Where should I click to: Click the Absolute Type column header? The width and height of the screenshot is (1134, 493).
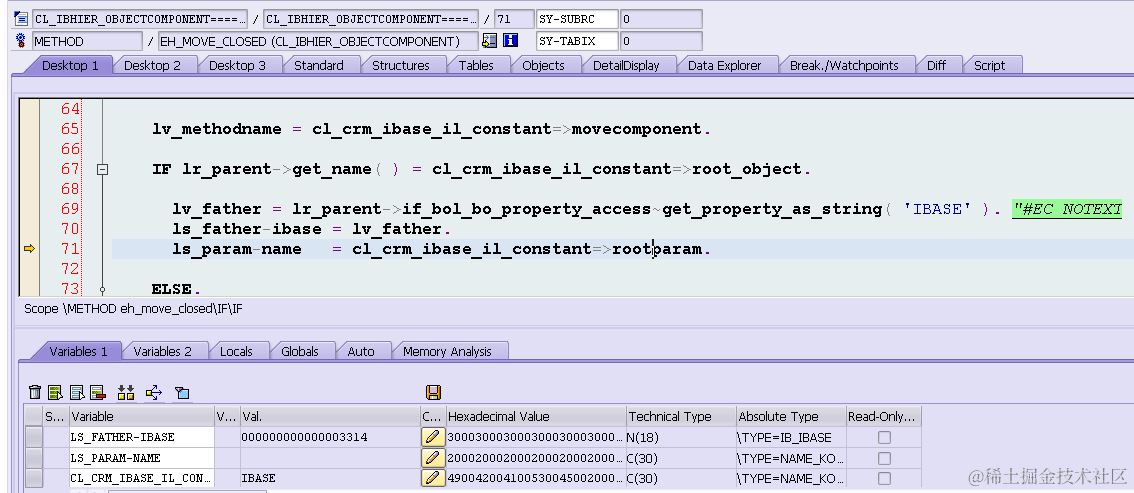click(791, 416)
